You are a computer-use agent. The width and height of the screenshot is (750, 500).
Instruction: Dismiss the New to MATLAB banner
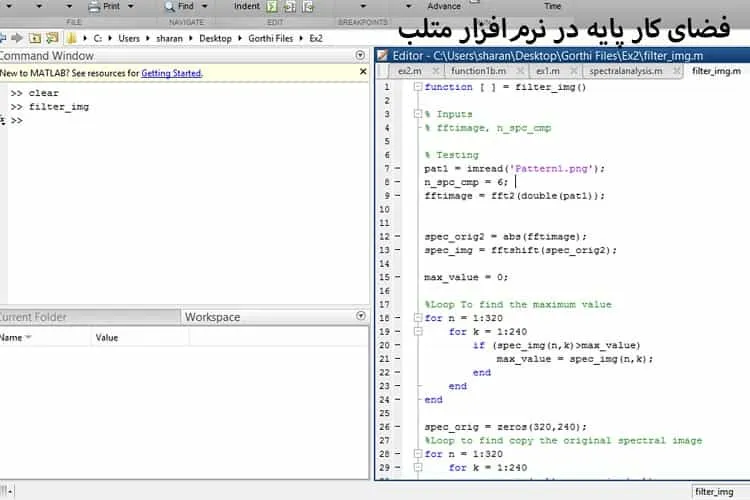[x=363, y=71]
